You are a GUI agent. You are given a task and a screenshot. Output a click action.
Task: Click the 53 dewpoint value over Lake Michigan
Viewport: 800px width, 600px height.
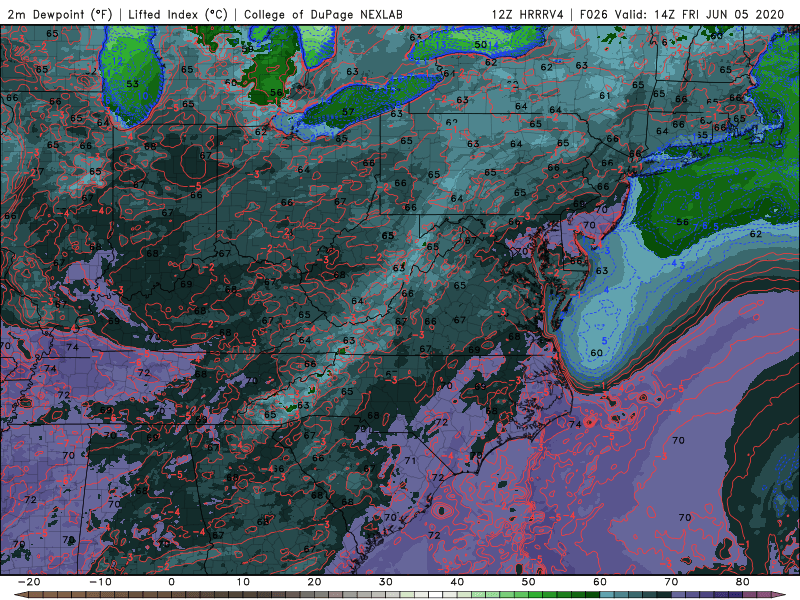point(133,84)
